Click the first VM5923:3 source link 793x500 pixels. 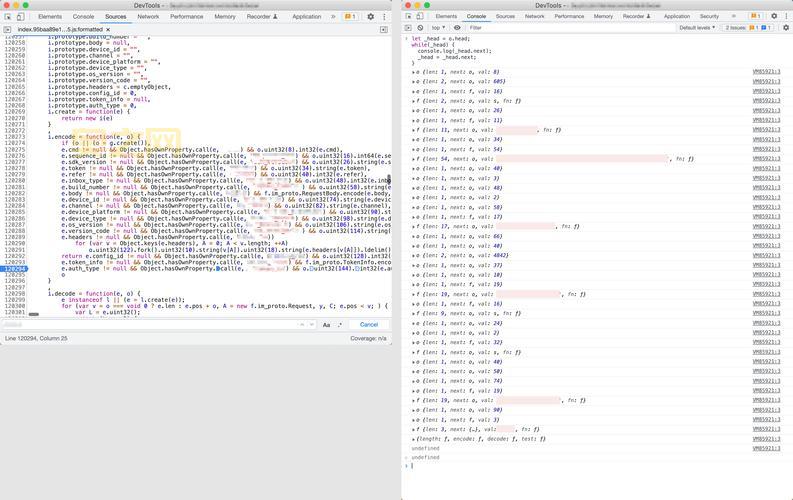[766, 72]
